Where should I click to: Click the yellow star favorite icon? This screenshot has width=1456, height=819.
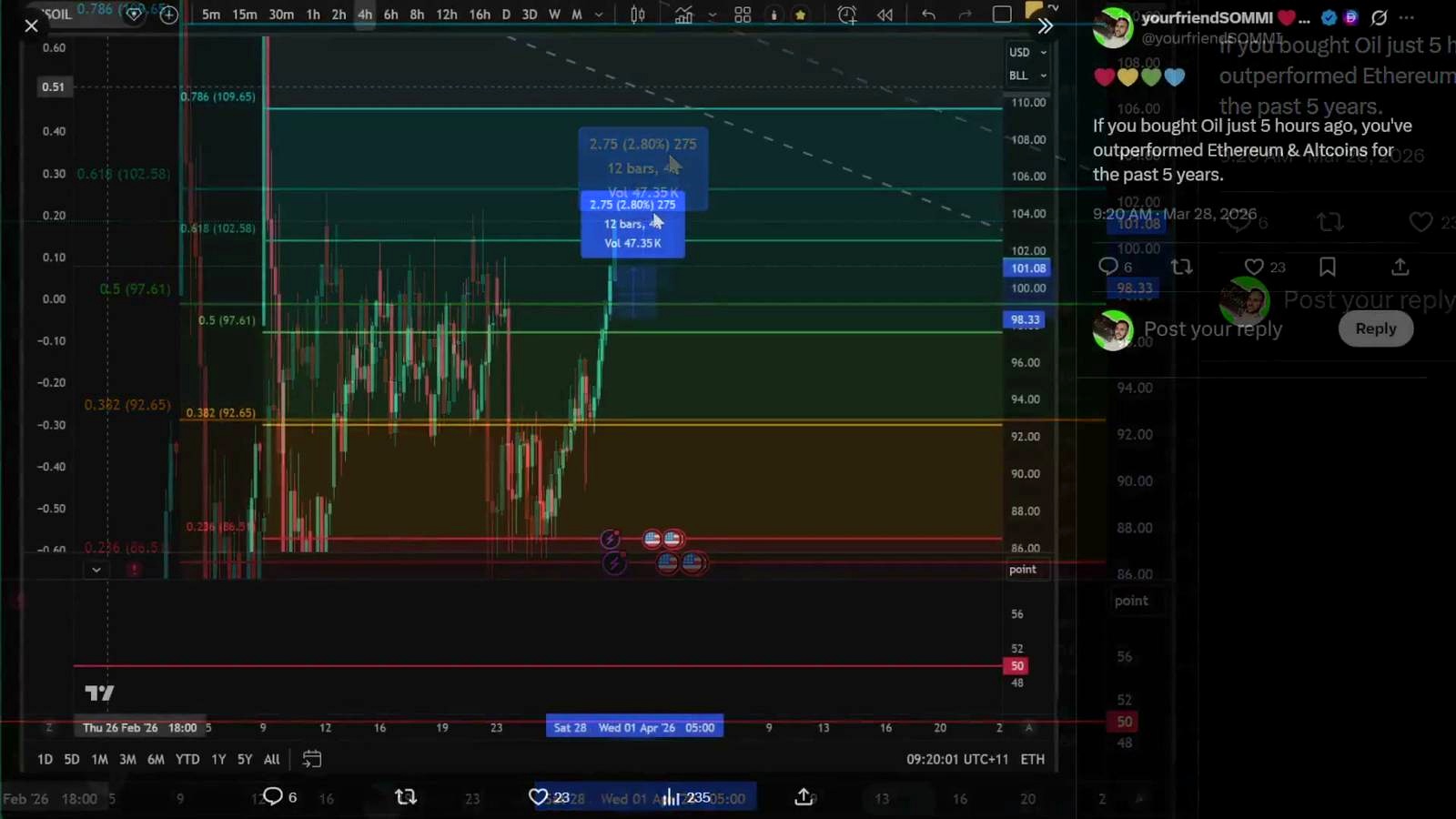[x=800, y=15]
